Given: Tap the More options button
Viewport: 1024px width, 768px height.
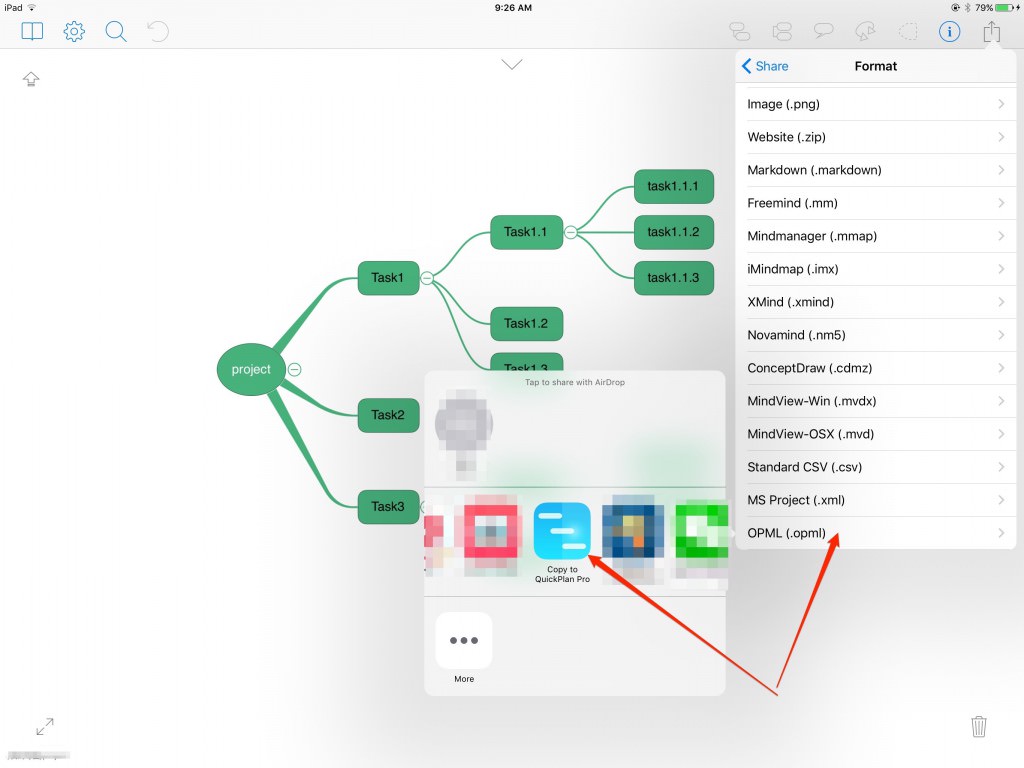Looking at the screenshot, I should tap(464, 641).
